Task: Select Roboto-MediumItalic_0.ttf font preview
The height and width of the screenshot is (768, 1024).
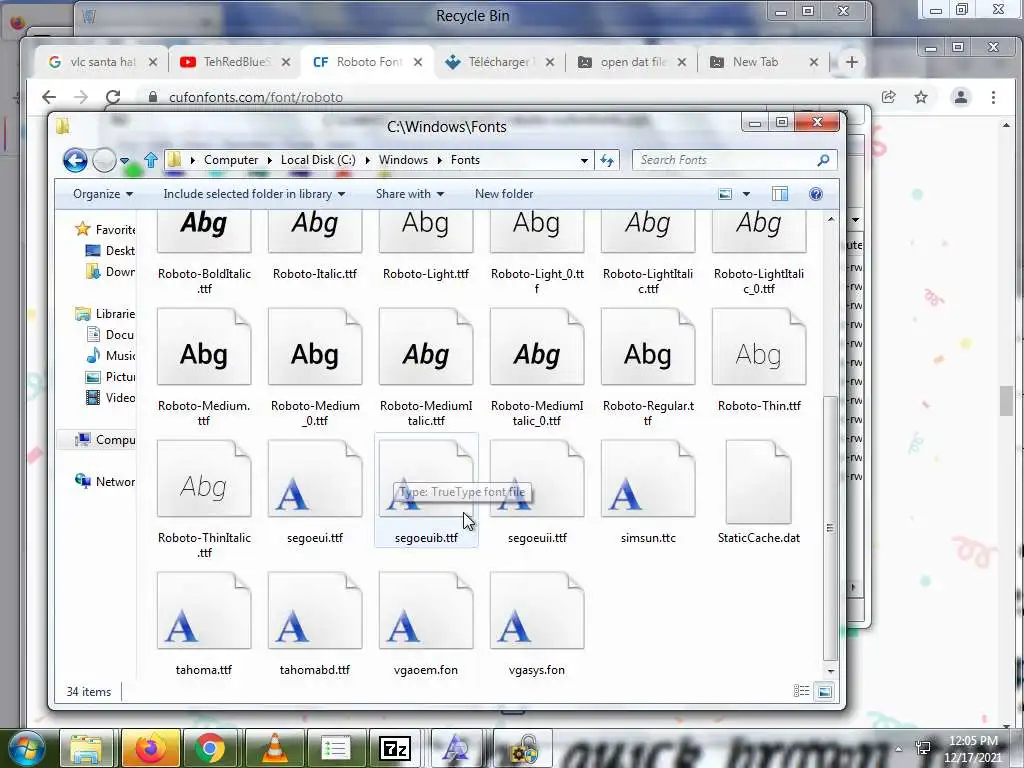Action: [537, 347]
